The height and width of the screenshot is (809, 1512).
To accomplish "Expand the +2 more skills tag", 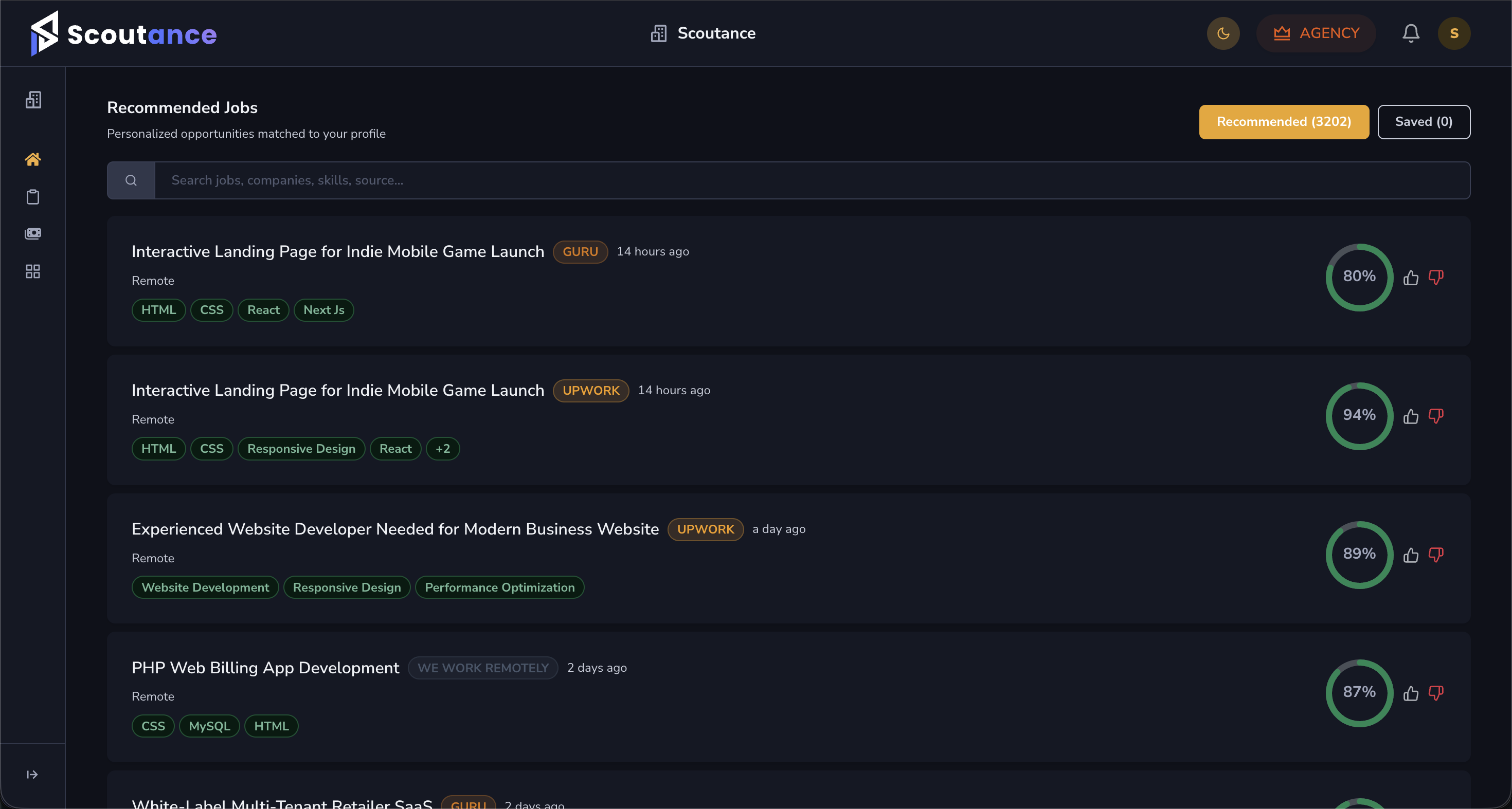I will (x=443, y=449).
